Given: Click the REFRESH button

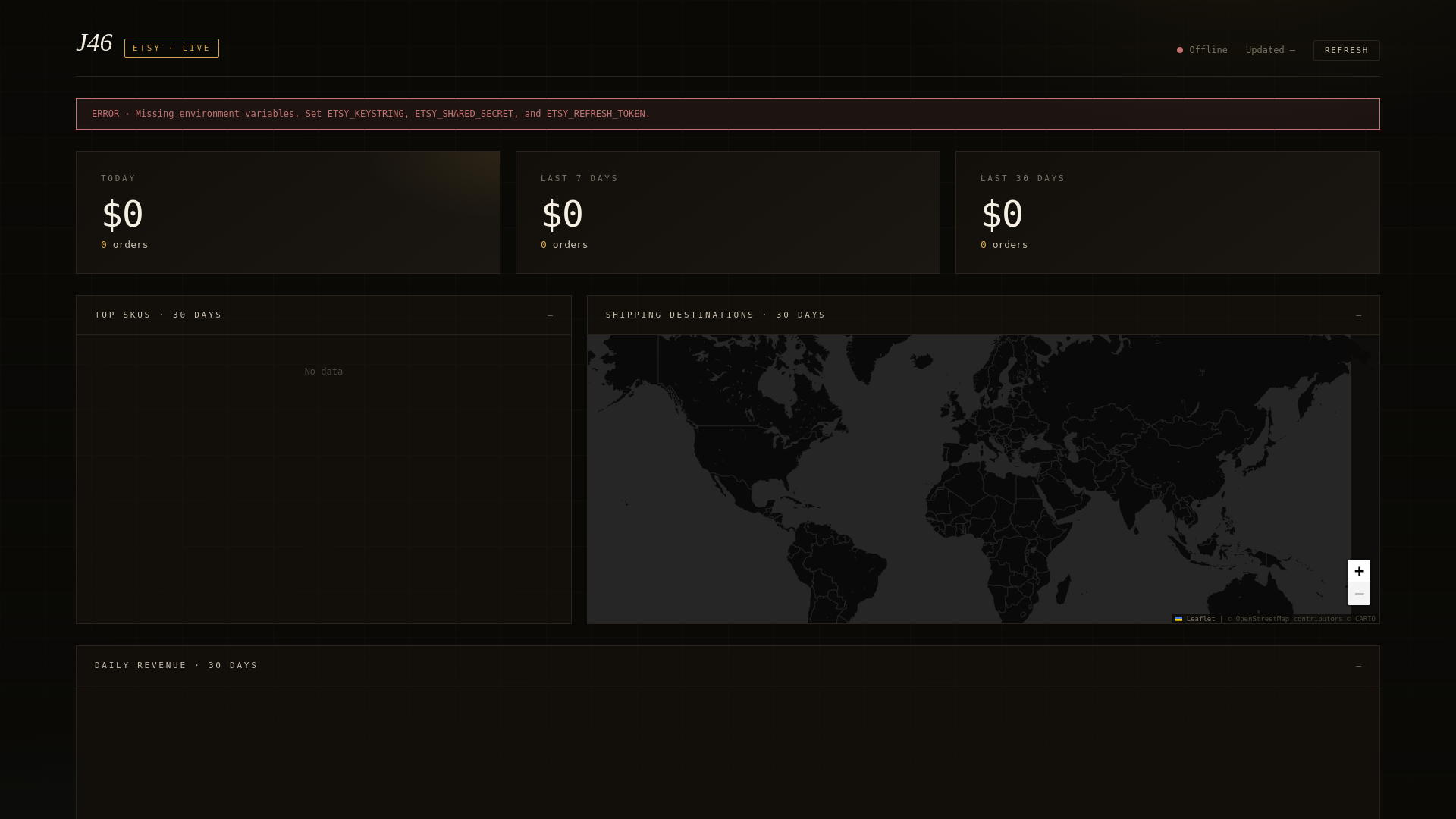Looking at the screenshot, I should click(x=1346, y=50).
